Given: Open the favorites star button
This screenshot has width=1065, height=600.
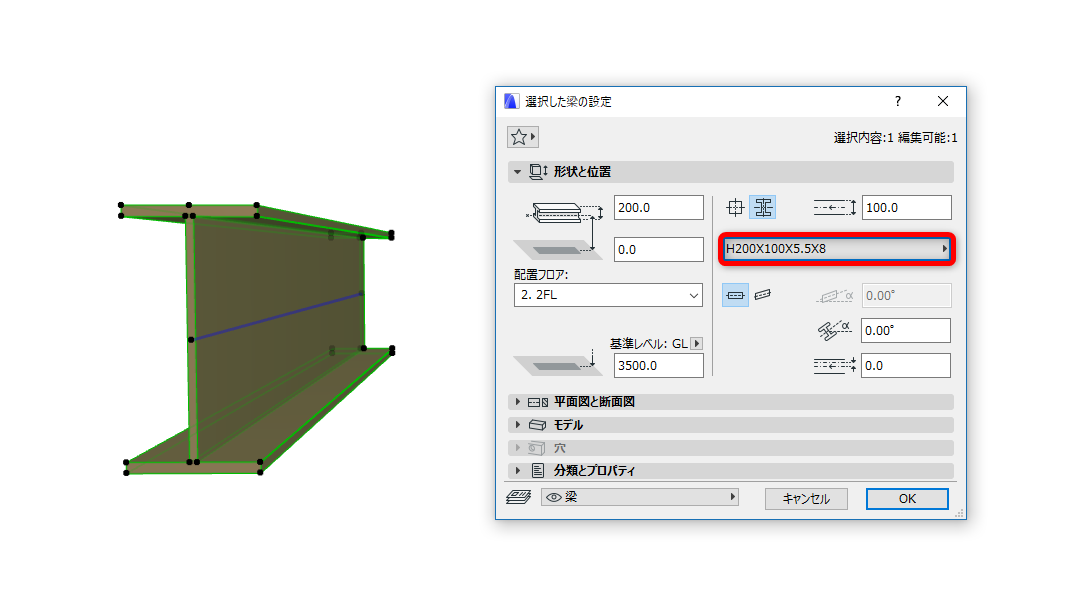Looking at the screenshot, I should (x=522, y=137).
